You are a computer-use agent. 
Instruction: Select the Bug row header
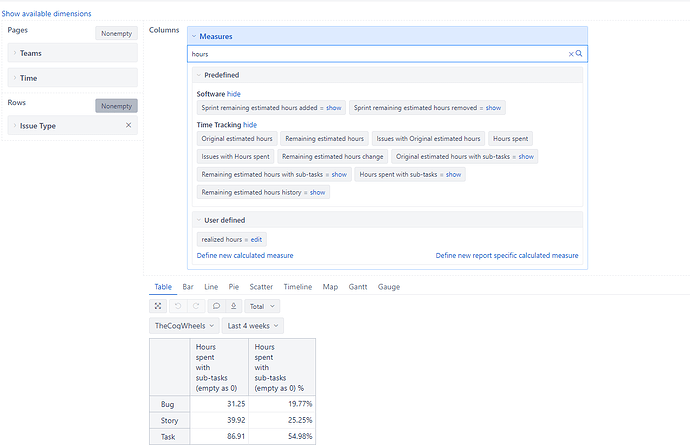coord(169,404)
